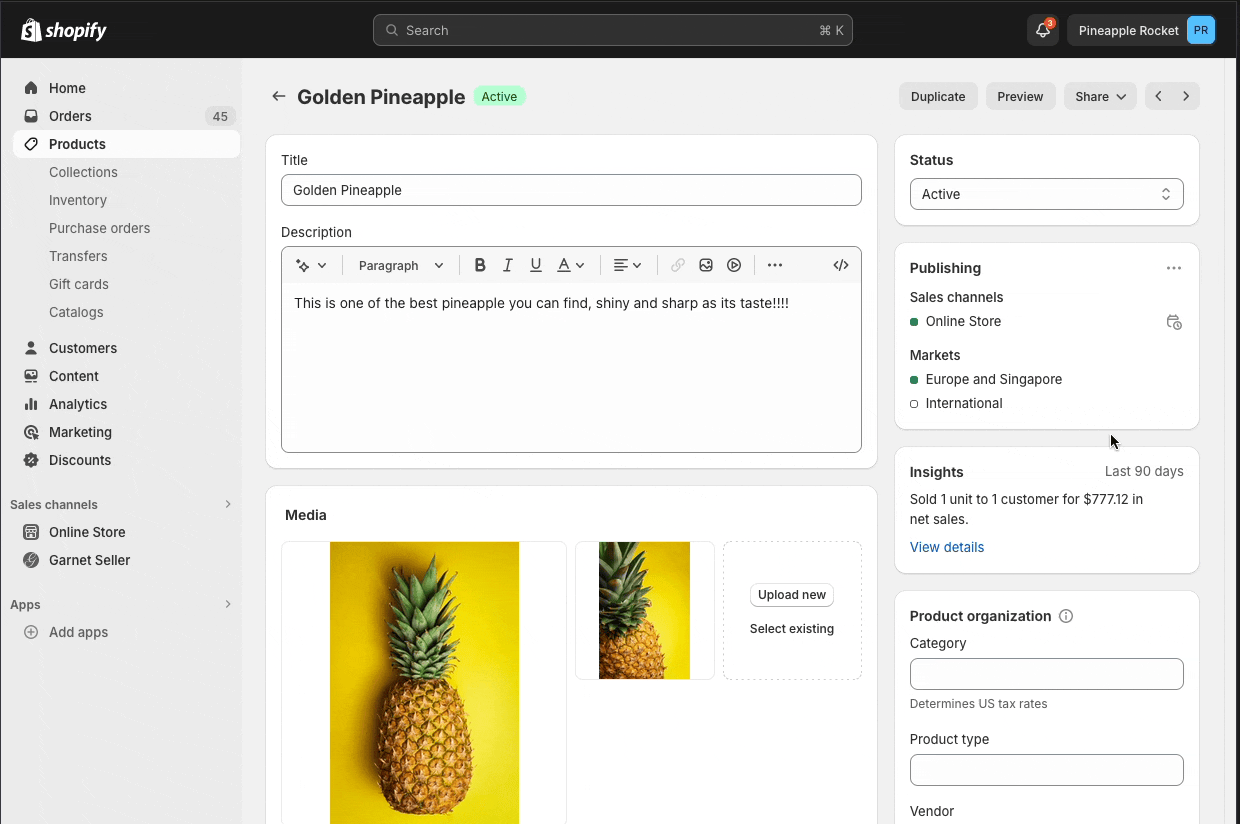Switch to HTML view with the code icon
Screen dimensions: 1240x824
pos(841,264)
